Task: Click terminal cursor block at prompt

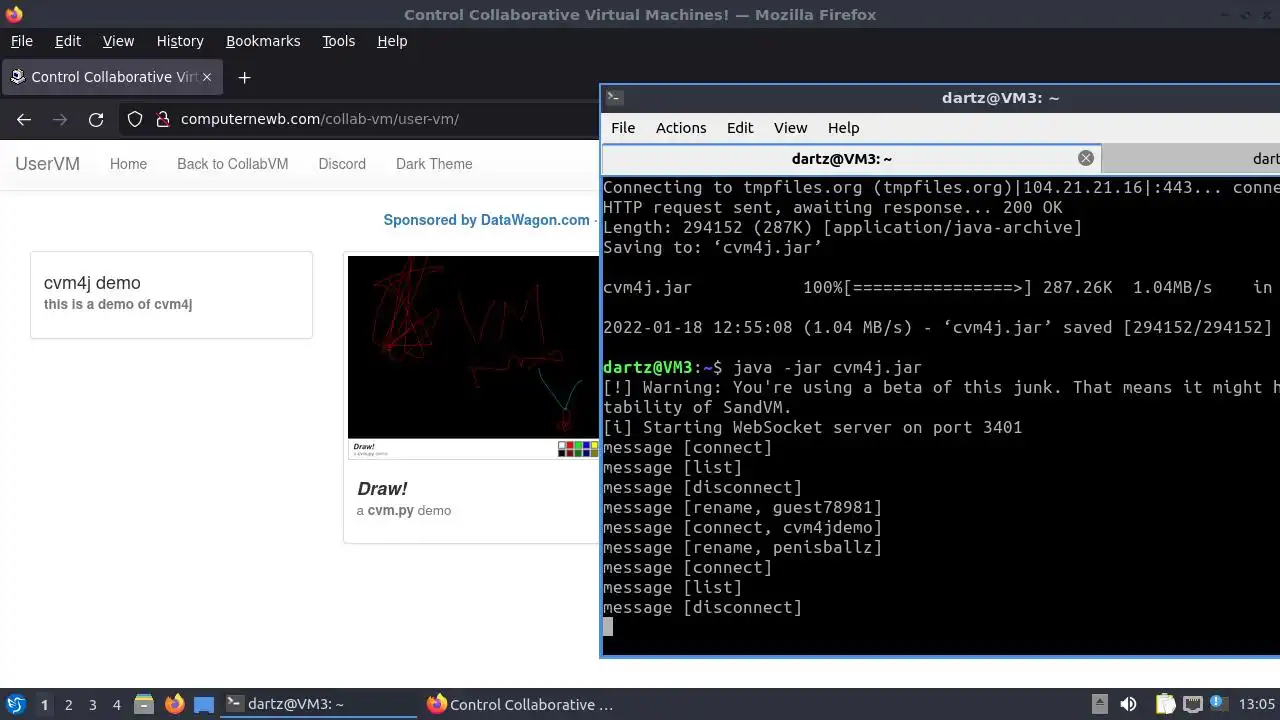Action: tap(608, 627)
